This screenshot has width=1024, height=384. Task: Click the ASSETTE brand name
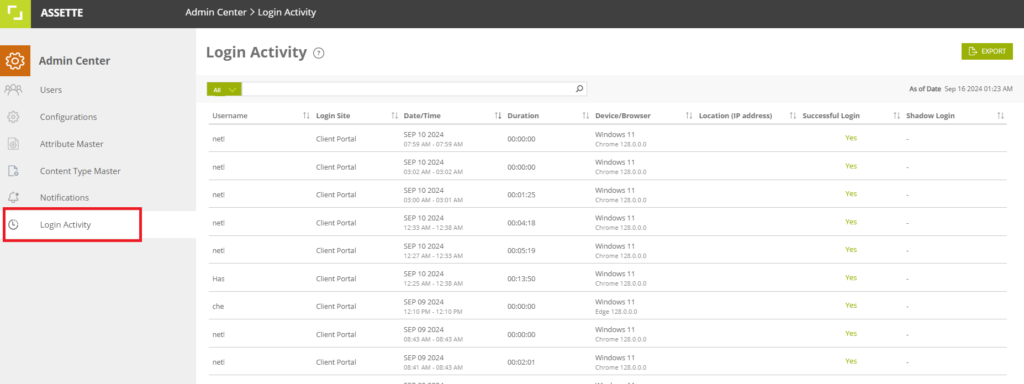tap(61, 13)
